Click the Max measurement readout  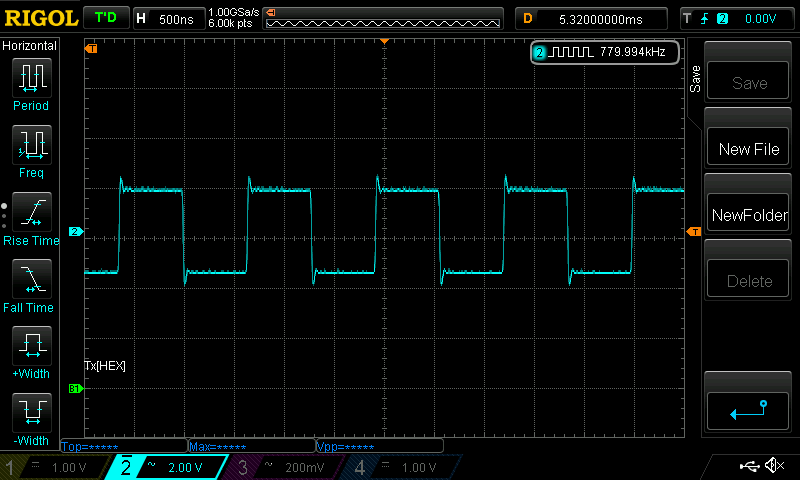[252, 447]
